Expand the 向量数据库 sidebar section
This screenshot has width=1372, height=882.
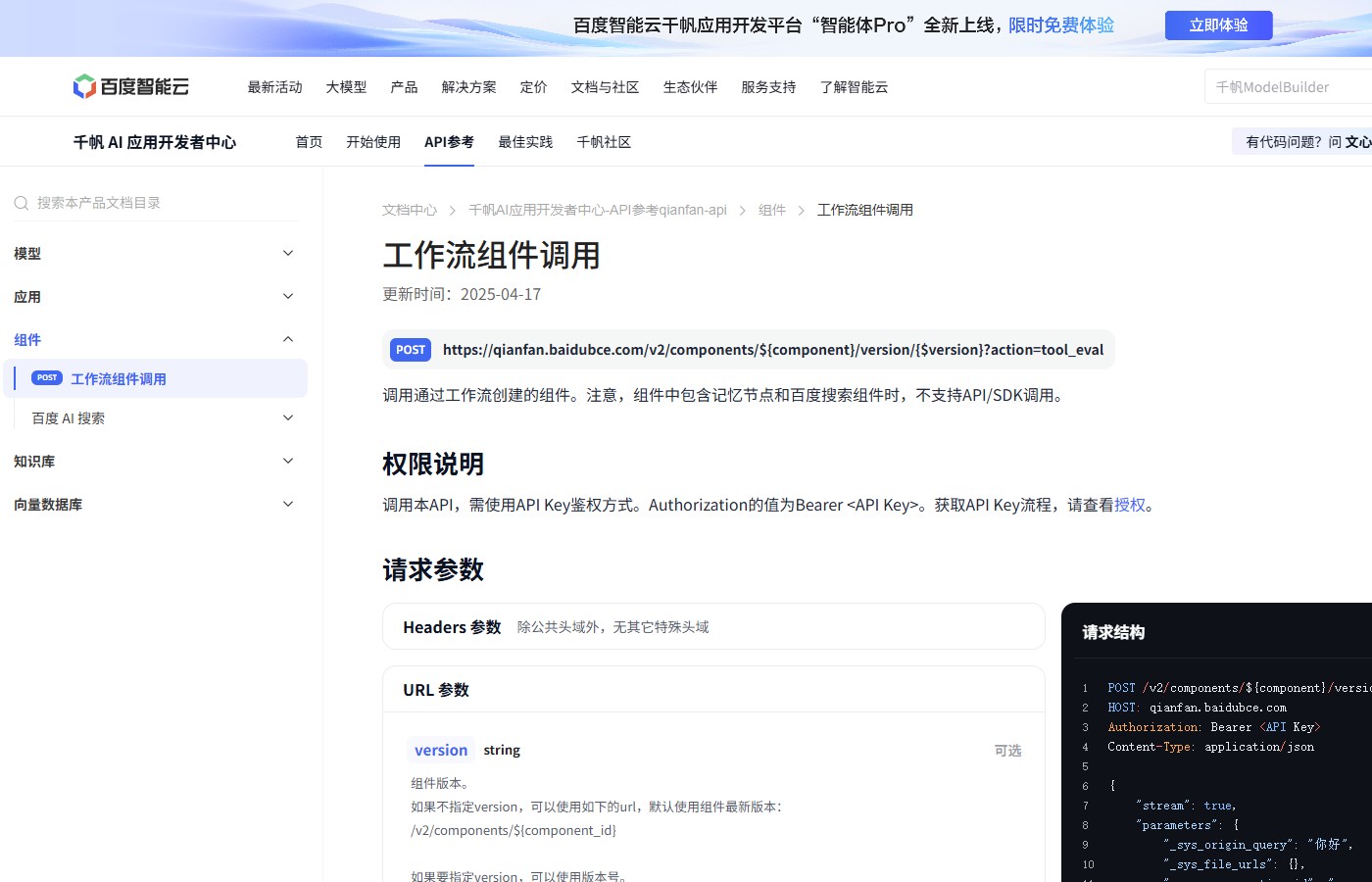(x=288, y=504)
